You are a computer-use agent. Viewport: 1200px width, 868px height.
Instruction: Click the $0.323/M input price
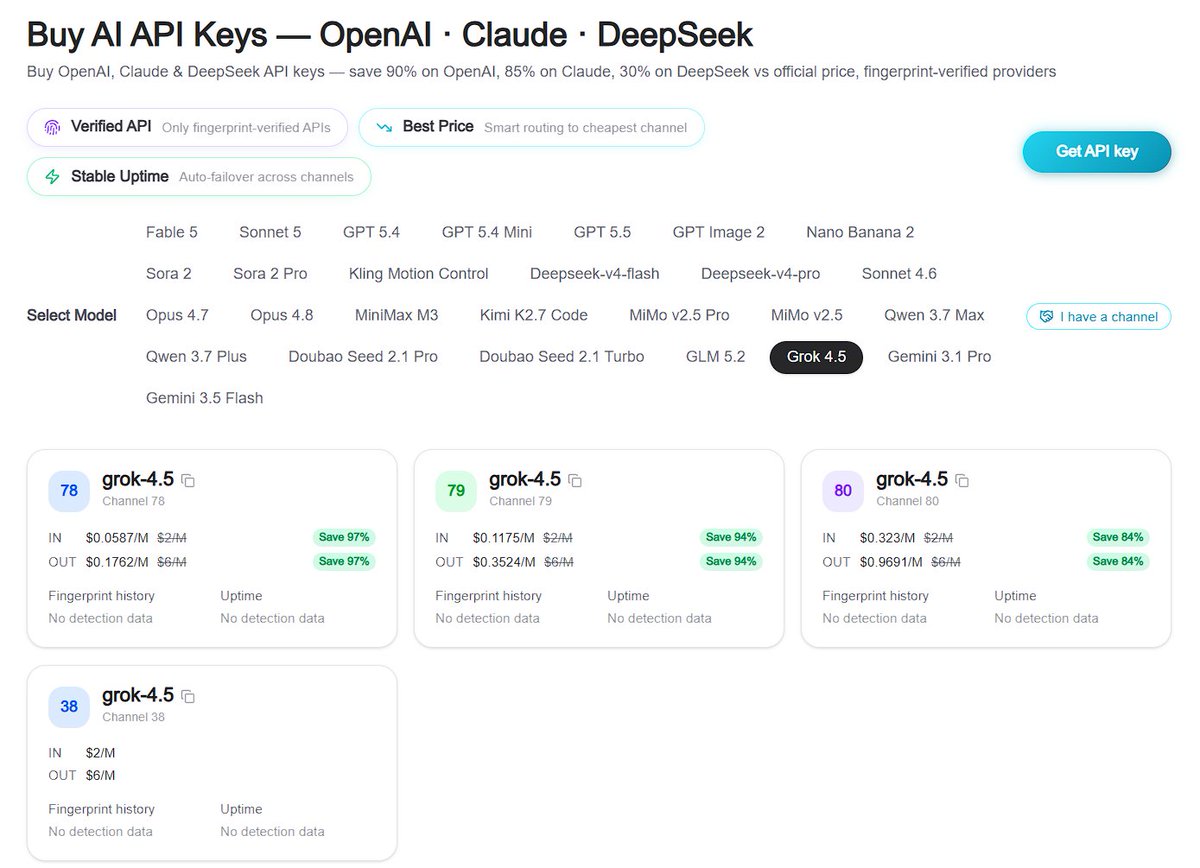pos(888,538)
